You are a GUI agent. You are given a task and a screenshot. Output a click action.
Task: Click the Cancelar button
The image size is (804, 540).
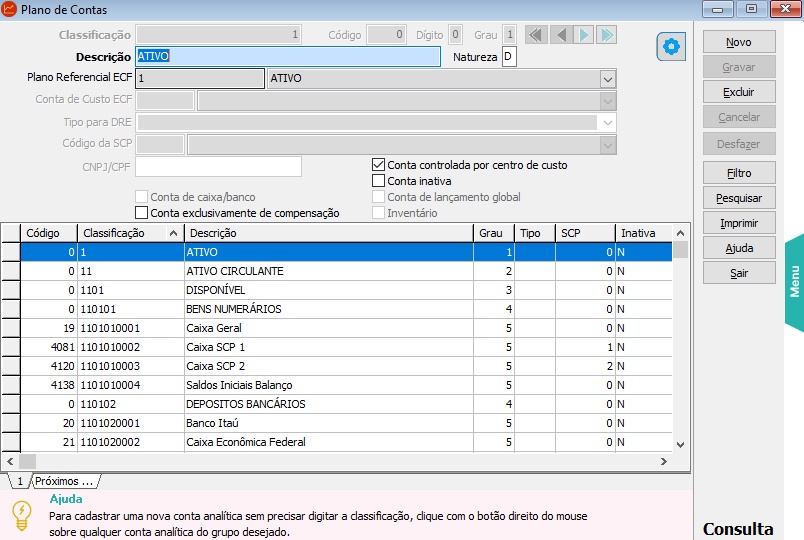click(739, 117)
